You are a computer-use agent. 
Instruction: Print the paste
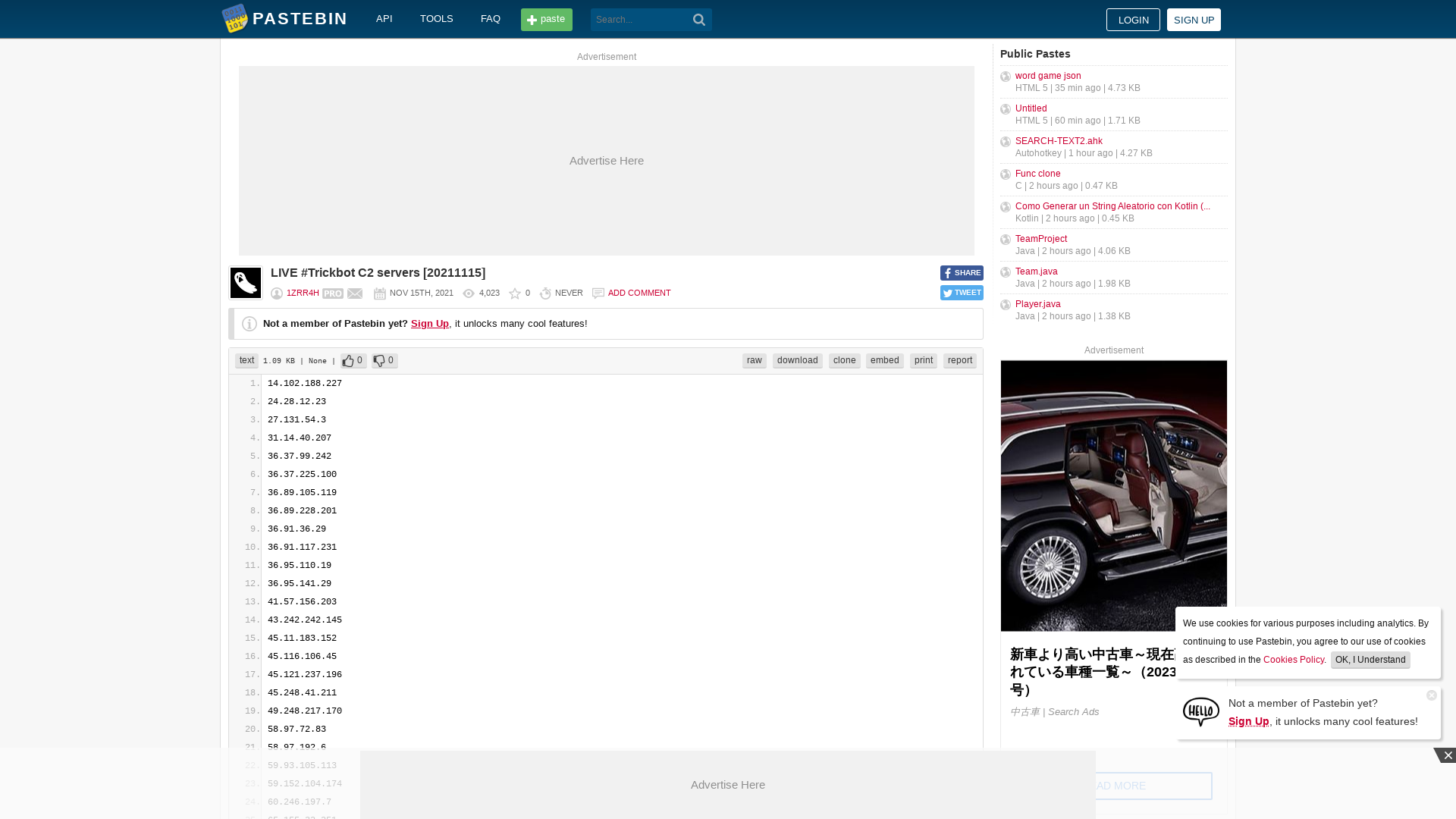pos(924,361)
